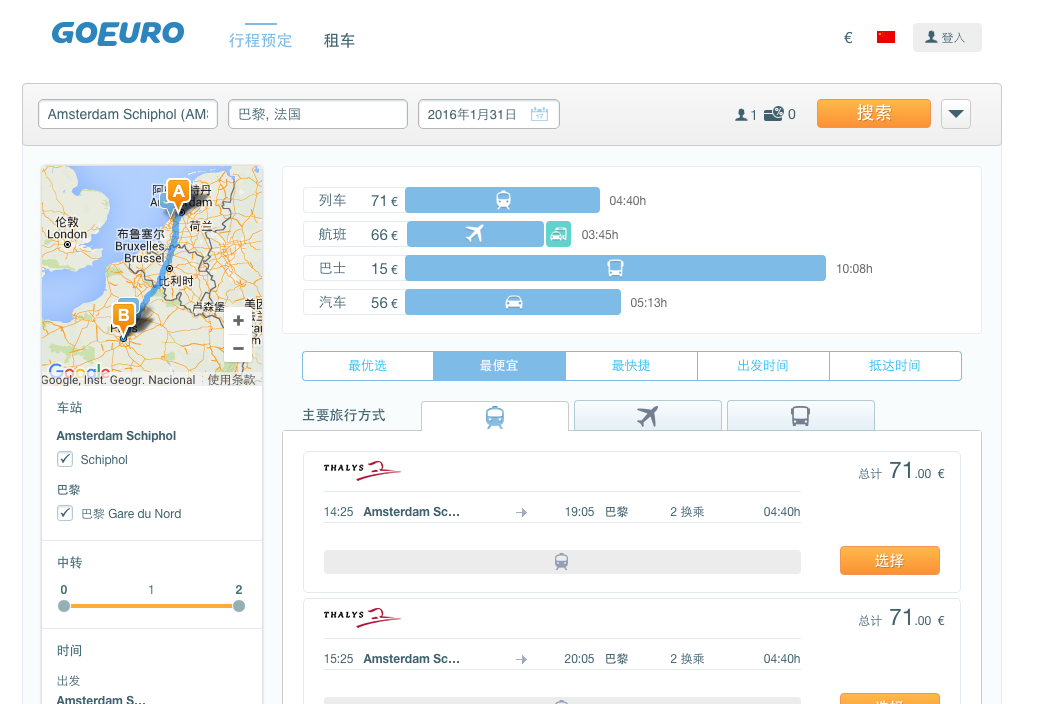Click the orange 搜索 search button
This screenshot has width=1049, height=704.
point(874,113)
